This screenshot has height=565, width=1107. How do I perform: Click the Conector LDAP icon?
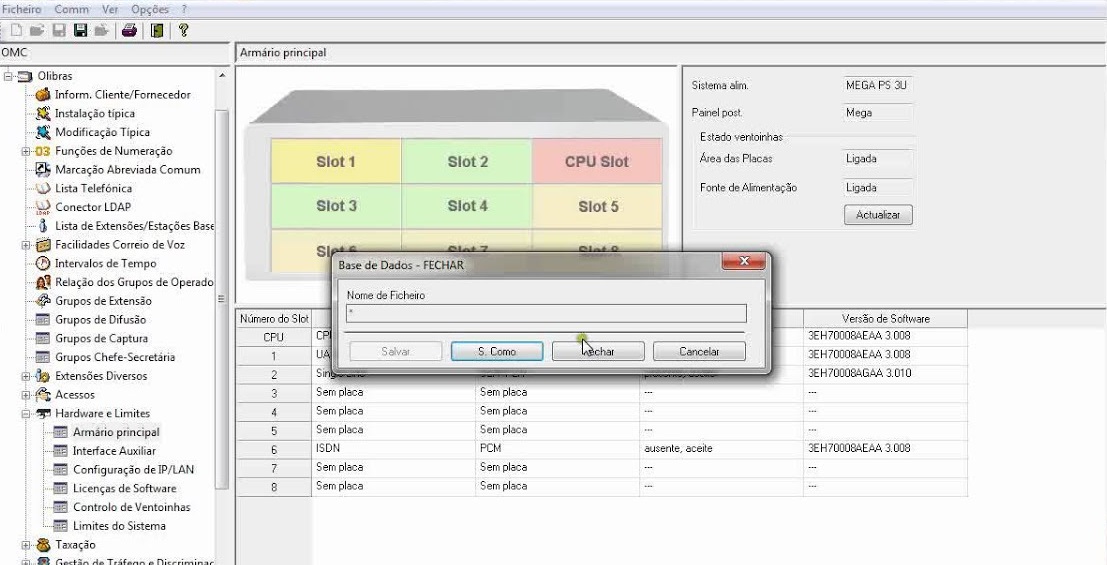(43, 207)
